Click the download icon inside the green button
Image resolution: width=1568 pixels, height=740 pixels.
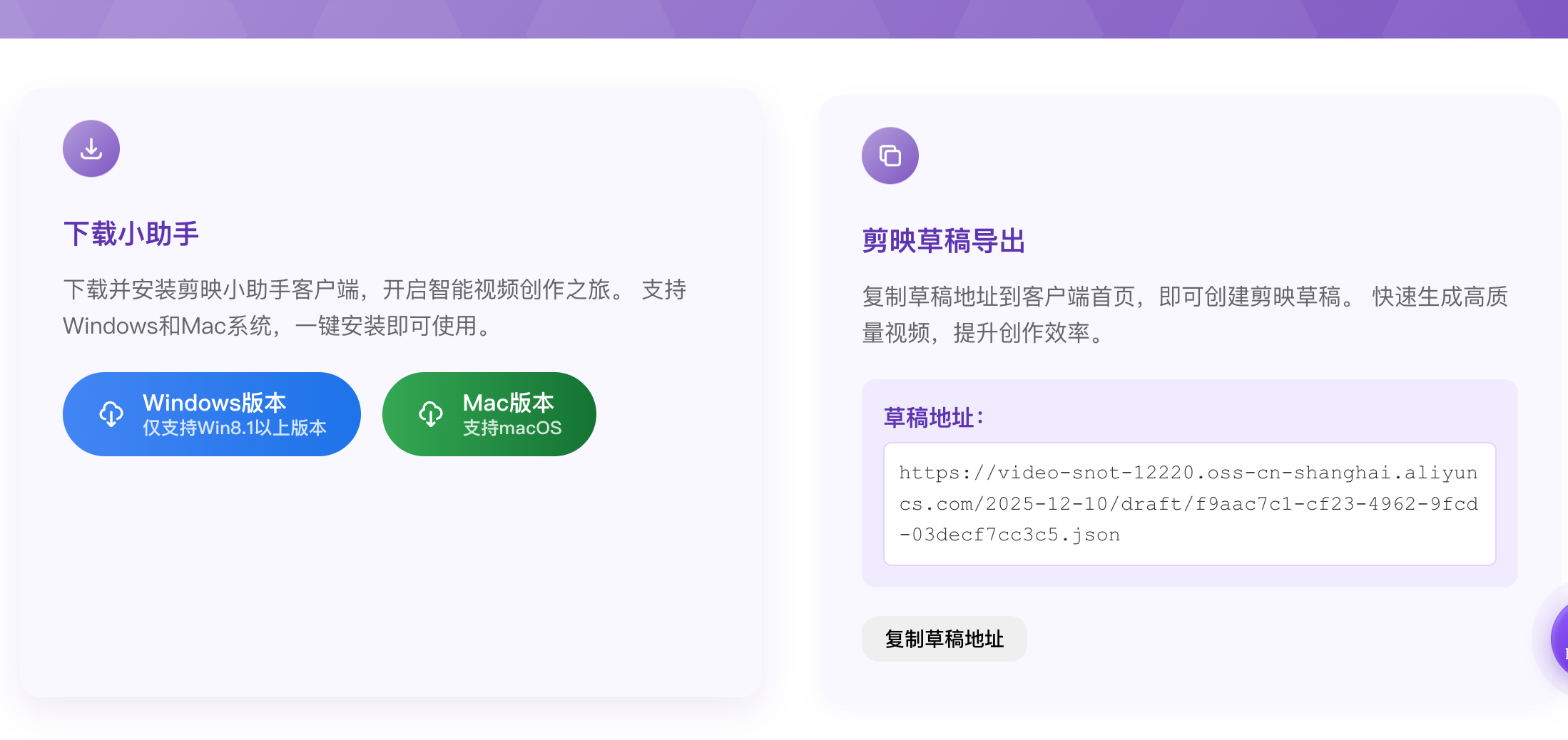431,413
